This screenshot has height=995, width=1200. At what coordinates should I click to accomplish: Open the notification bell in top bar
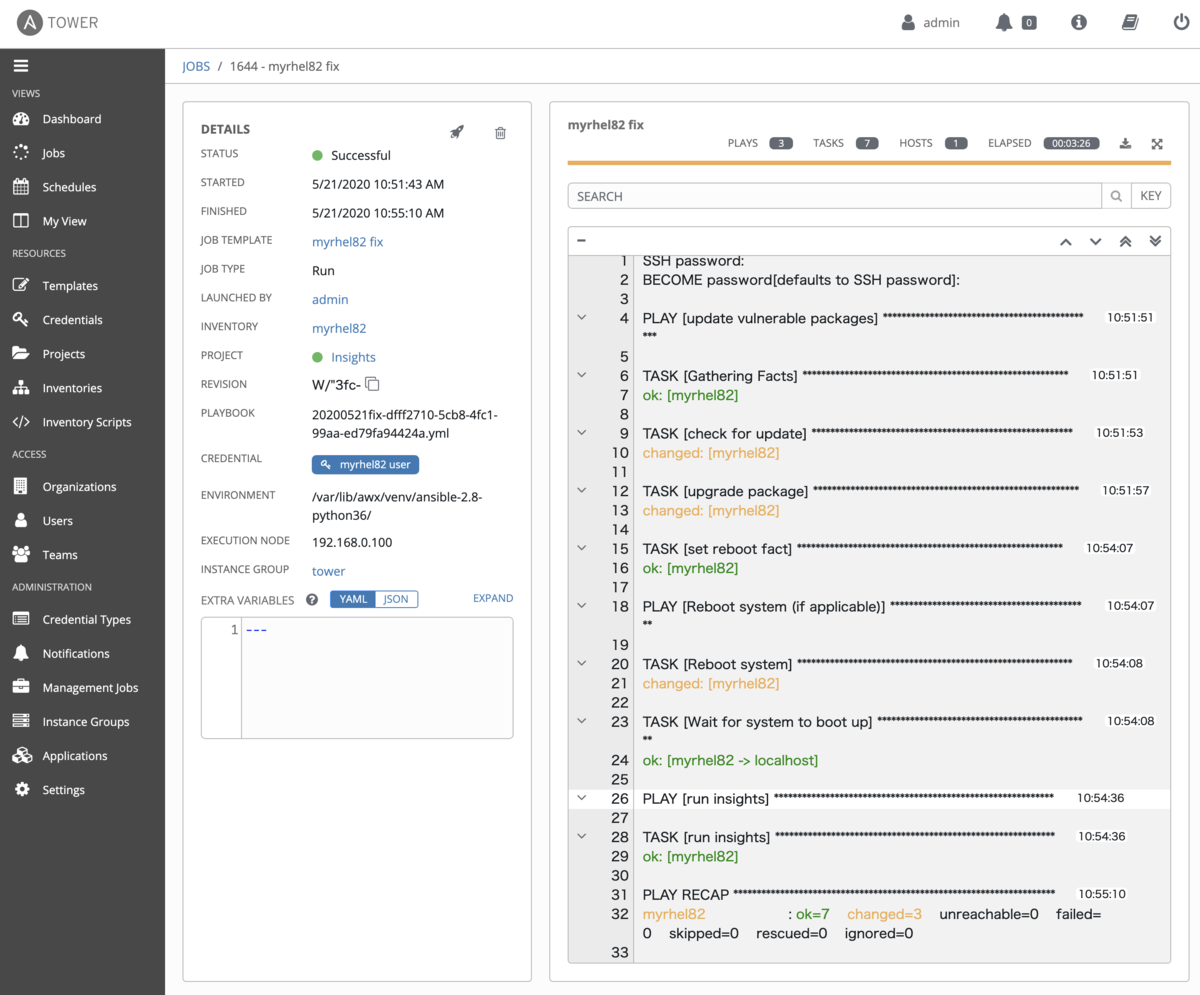click(x=1004, y=22)
